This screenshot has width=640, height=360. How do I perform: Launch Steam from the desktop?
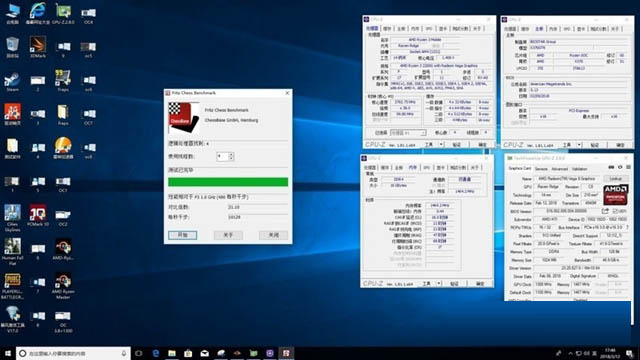(x=12, y=81)
